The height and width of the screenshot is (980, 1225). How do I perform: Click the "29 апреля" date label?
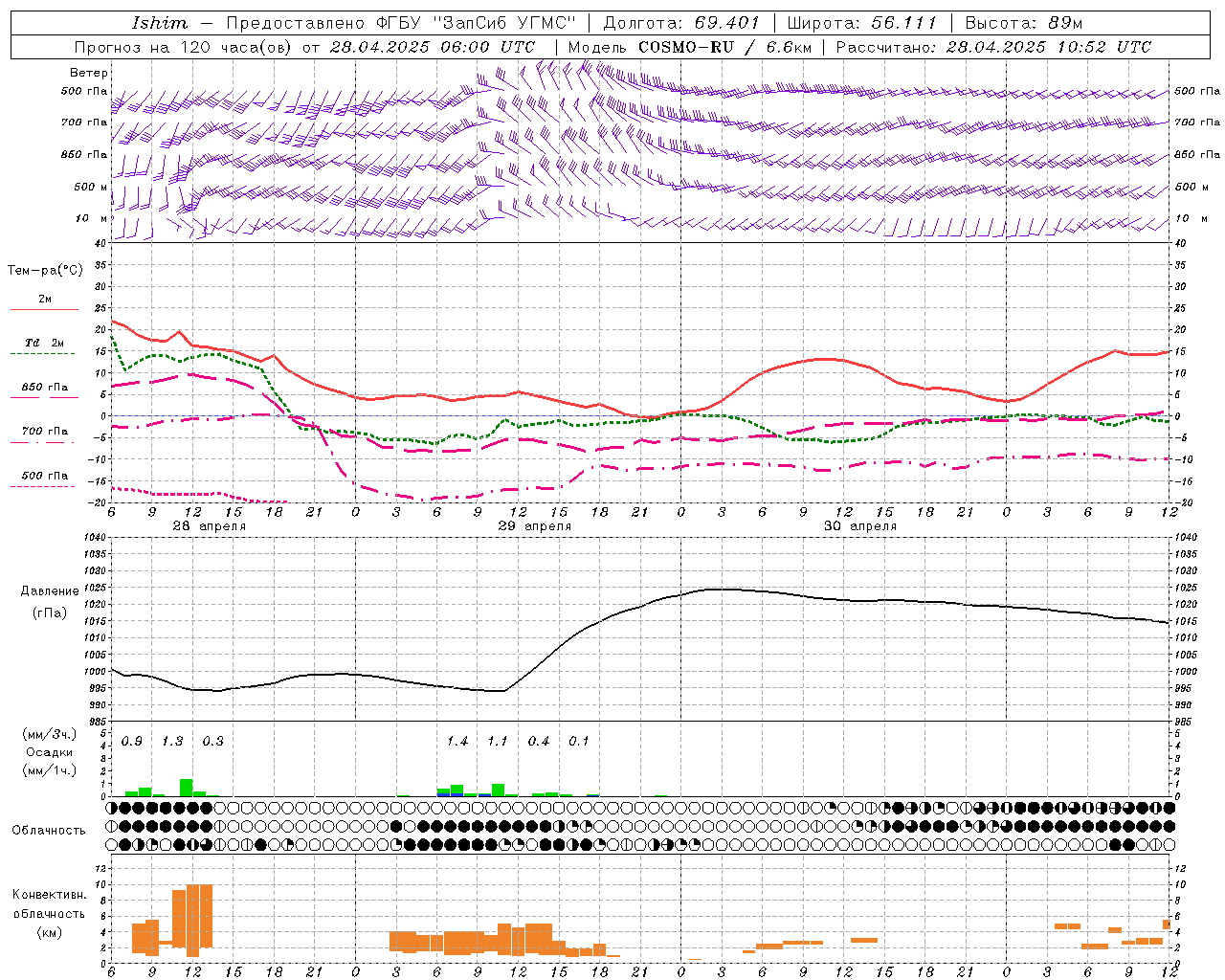[534, 526]
